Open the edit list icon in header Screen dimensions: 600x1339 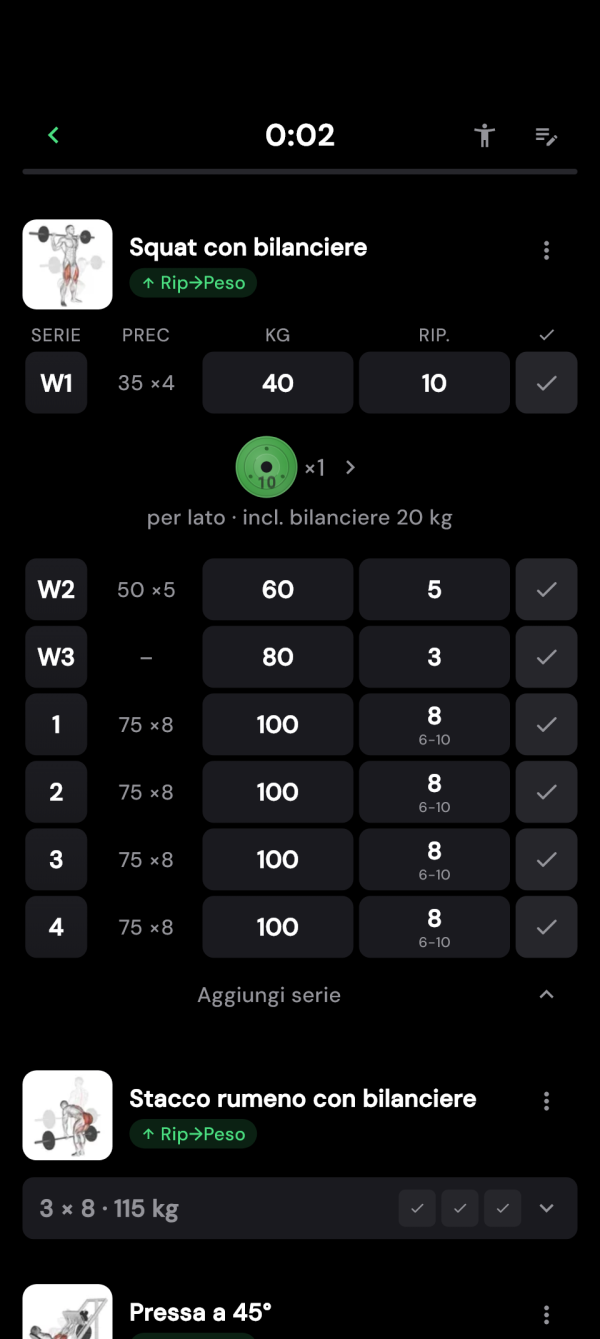click(x=546, y=136)
